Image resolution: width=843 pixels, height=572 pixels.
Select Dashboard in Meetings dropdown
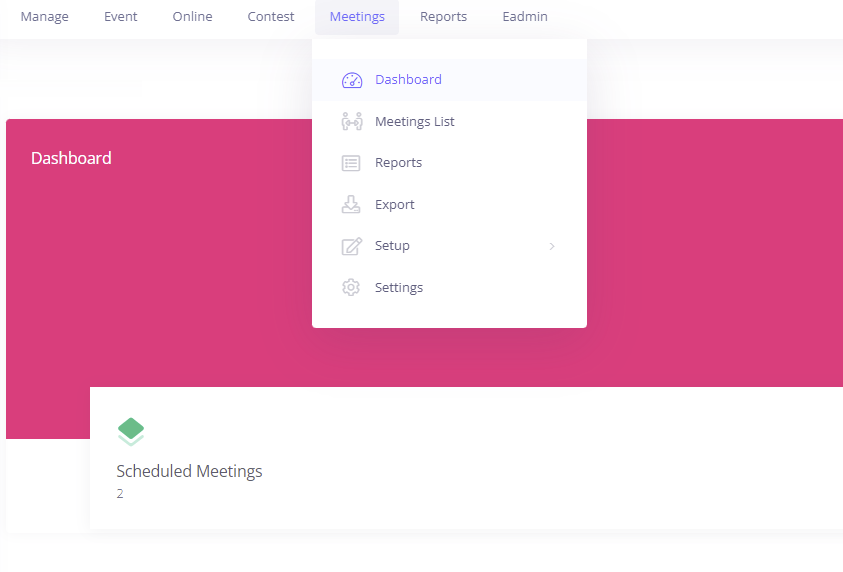click(449, 80)
